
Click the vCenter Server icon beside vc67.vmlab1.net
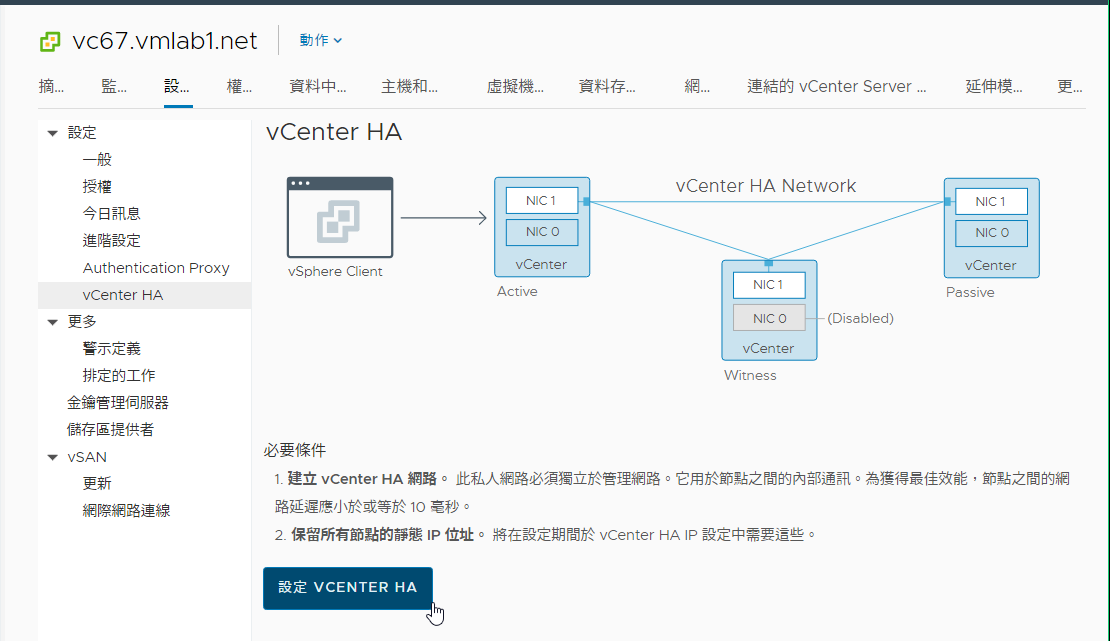click(50, 42)
